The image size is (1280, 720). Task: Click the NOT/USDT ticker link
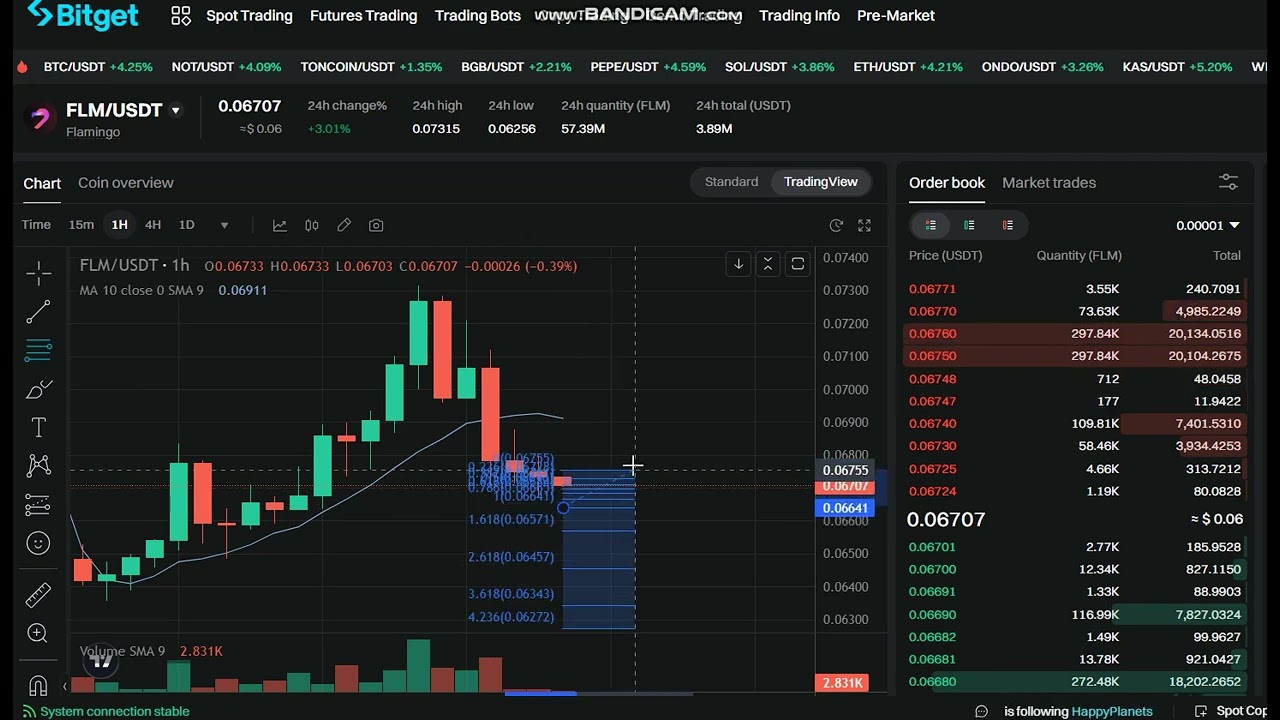coord(226,67)
